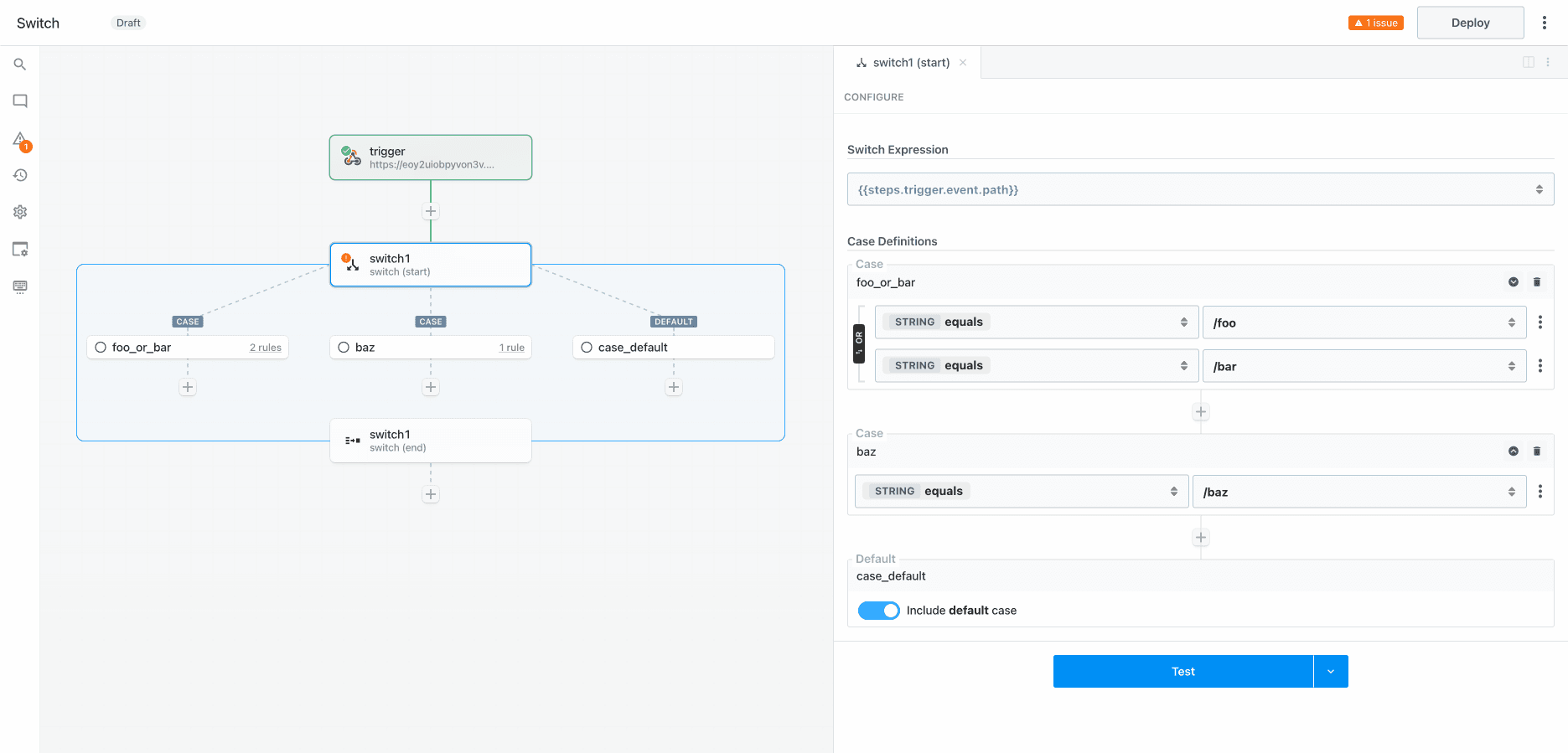This screenshot has height=753, width=1568.
Task: Select the foo_or_bar case node
Action: point(188,348)
